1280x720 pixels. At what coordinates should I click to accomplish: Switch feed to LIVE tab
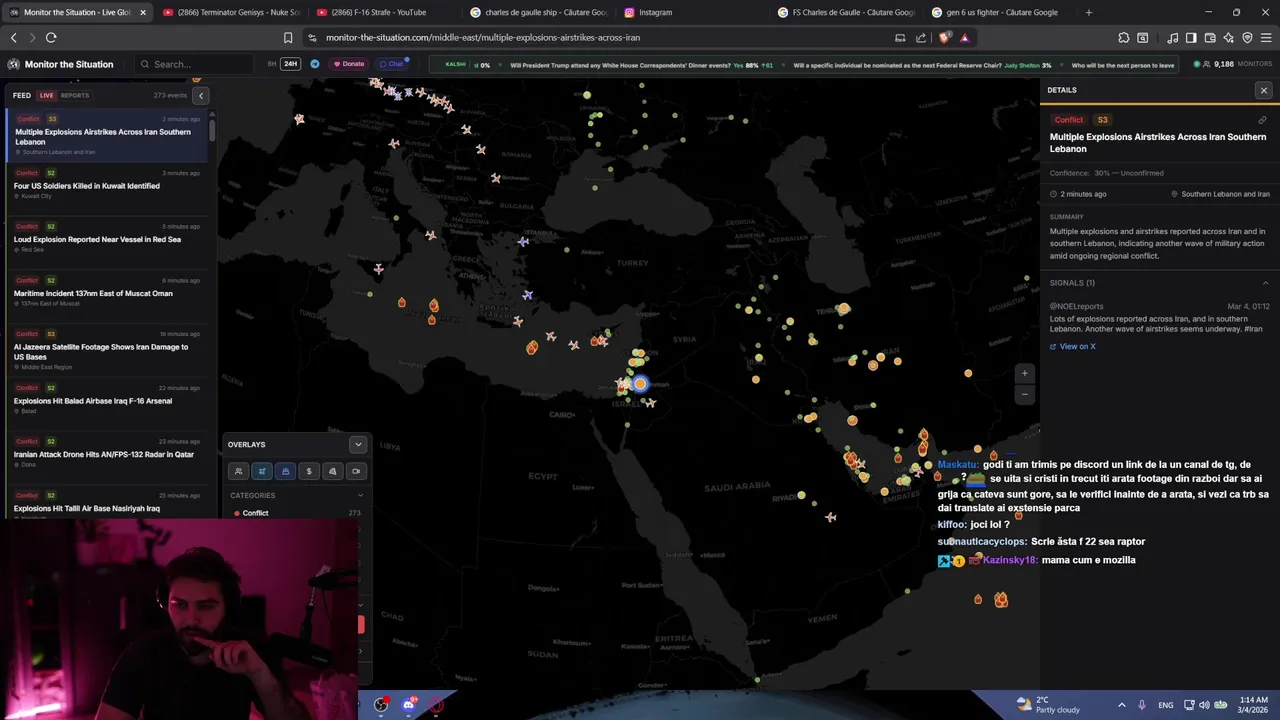[x=46, y=95]
